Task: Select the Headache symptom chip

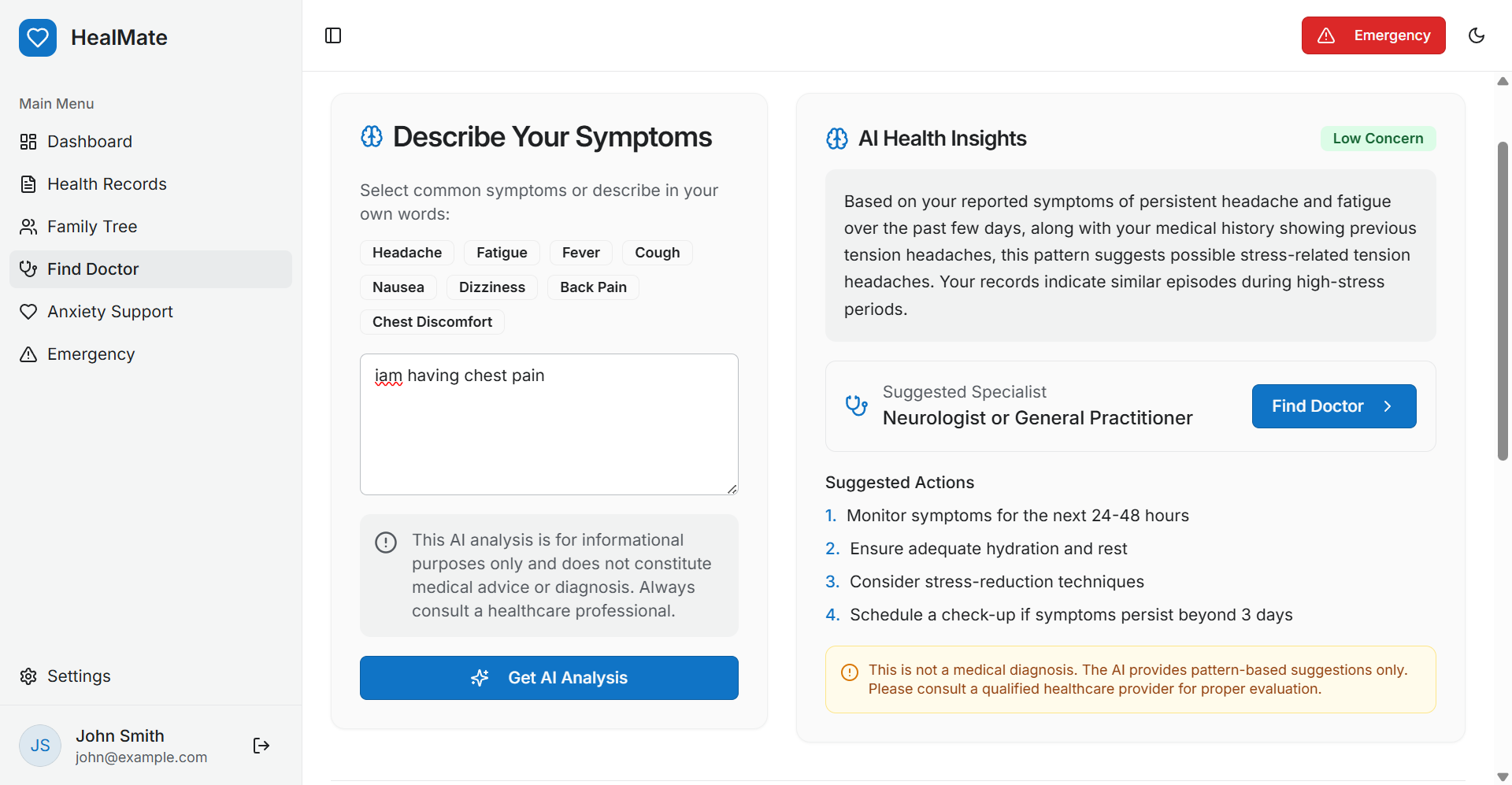Action: point(407,253)
